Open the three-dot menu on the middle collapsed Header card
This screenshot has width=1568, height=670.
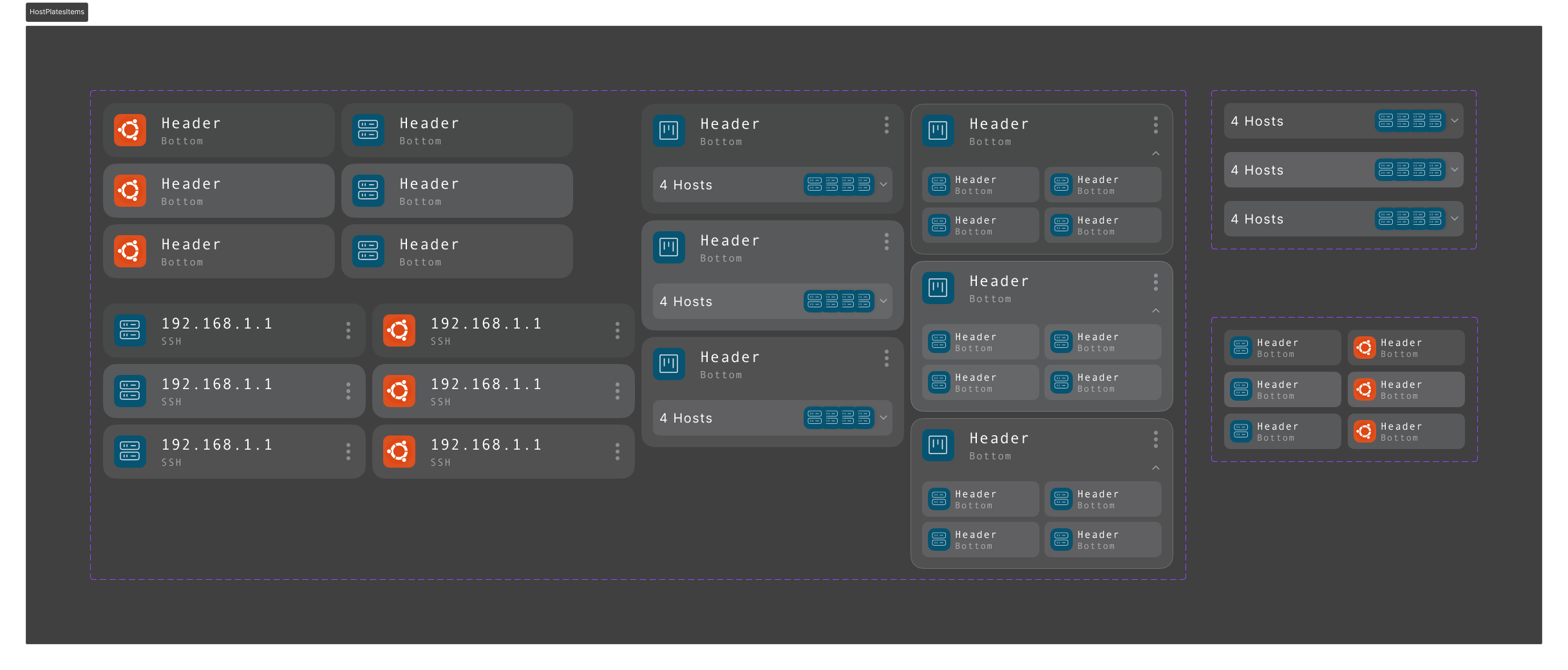(x=887, y=242)
